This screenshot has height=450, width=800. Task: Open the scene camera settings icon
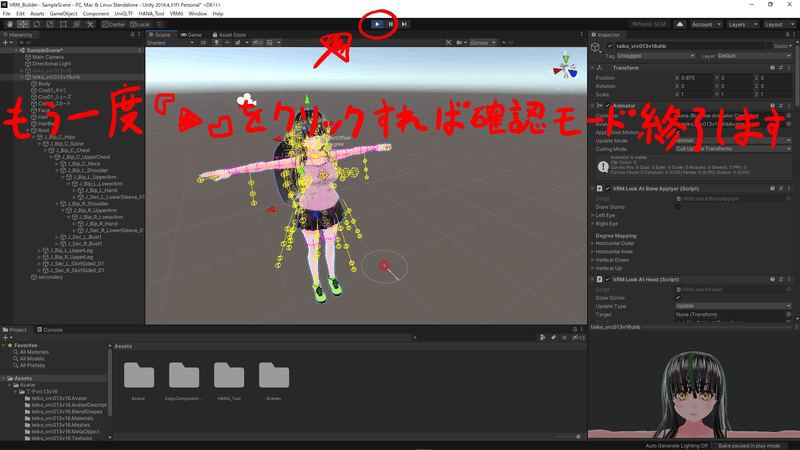coord(461,42)
